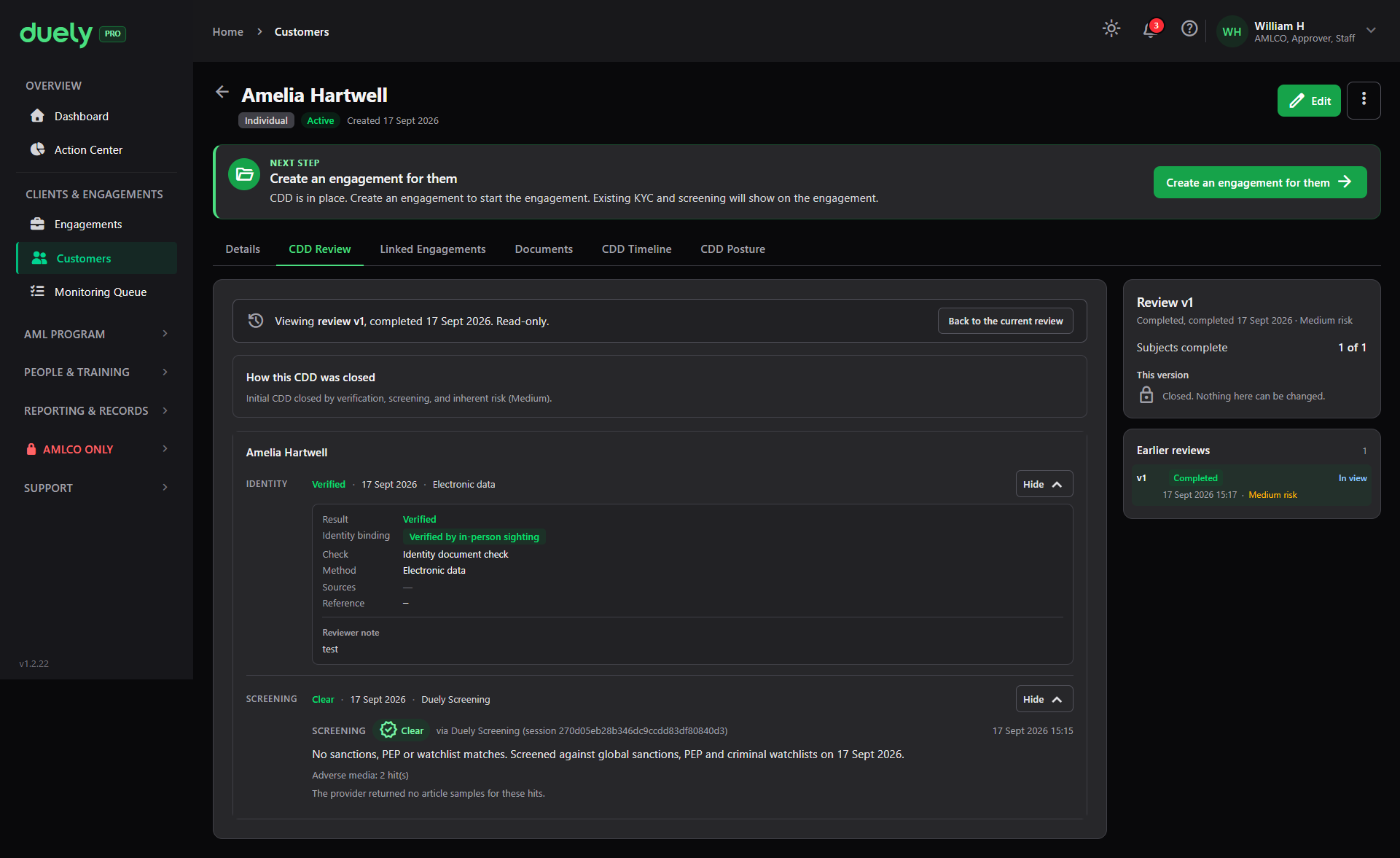Toggle the light/dark theme sun icon
Viewport: 1400px width, 858px height.
tap(1111, 28)
